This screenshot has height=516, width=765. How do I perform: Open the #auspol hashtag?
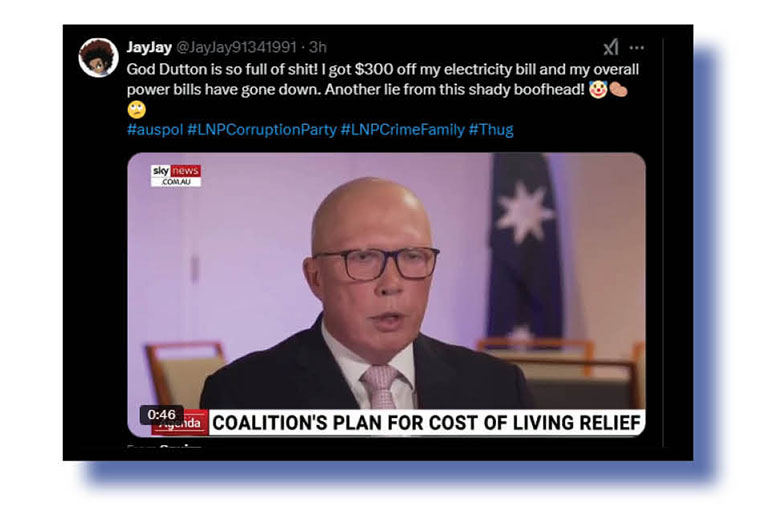[x=155, y=130]
